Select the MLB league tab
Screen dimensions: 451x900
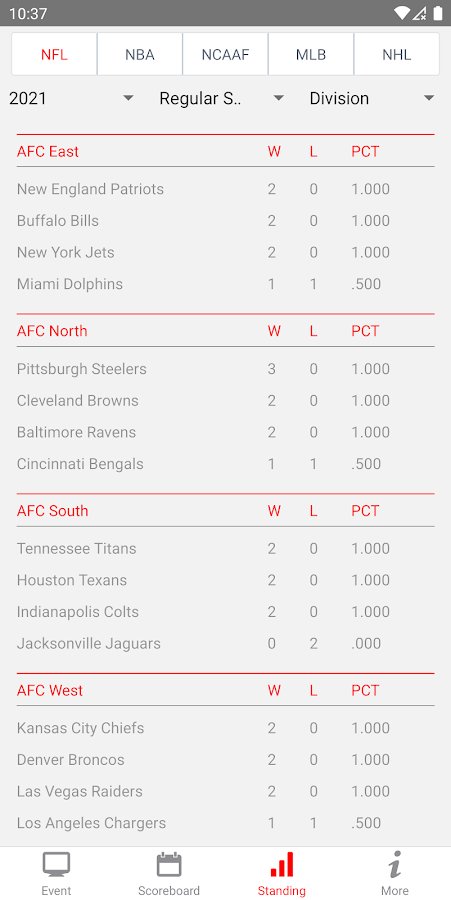point(310,55)
